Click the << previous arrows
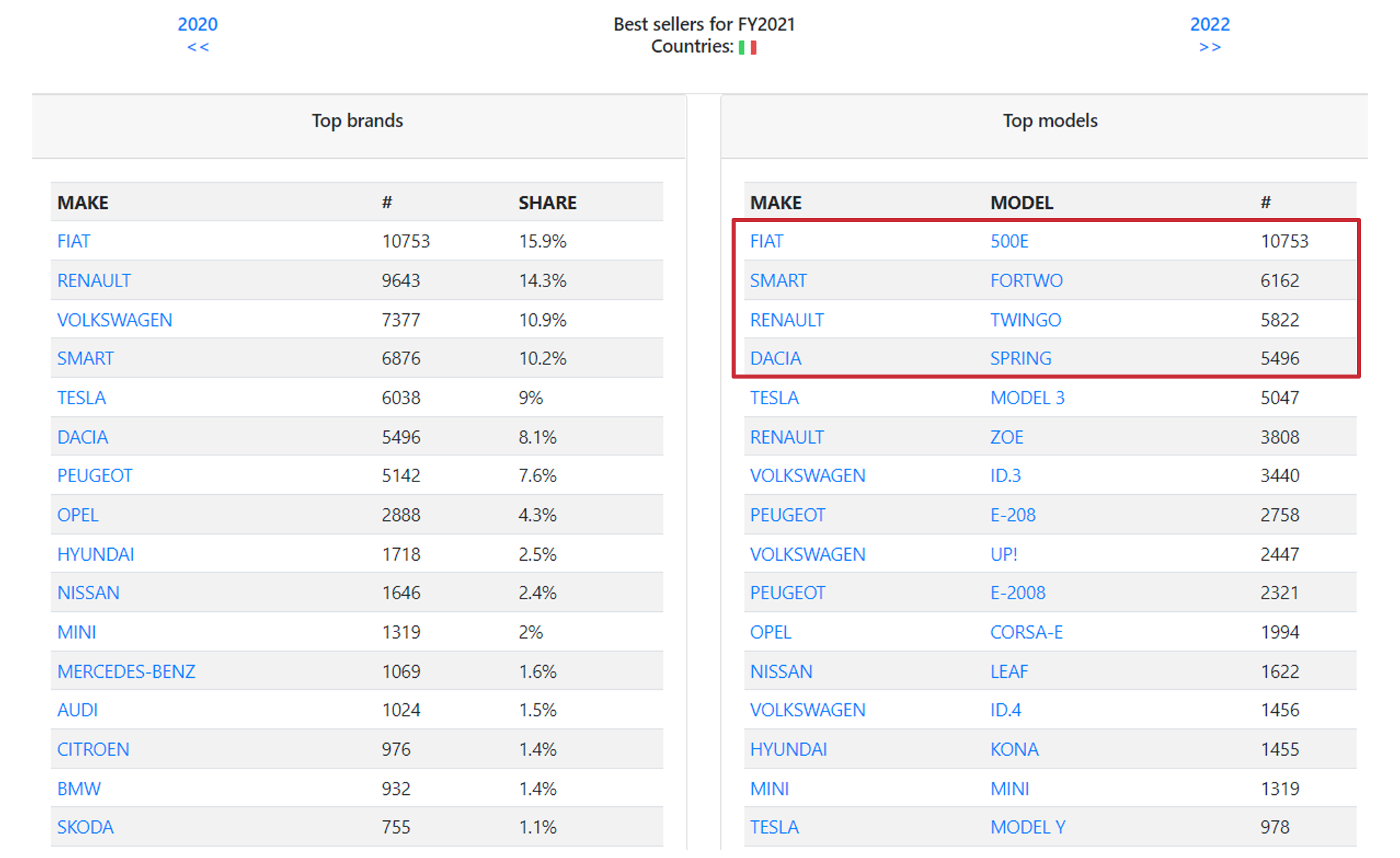Viewport: 1400px width, 858px height. pyautogui.click(x=198, y=47)
